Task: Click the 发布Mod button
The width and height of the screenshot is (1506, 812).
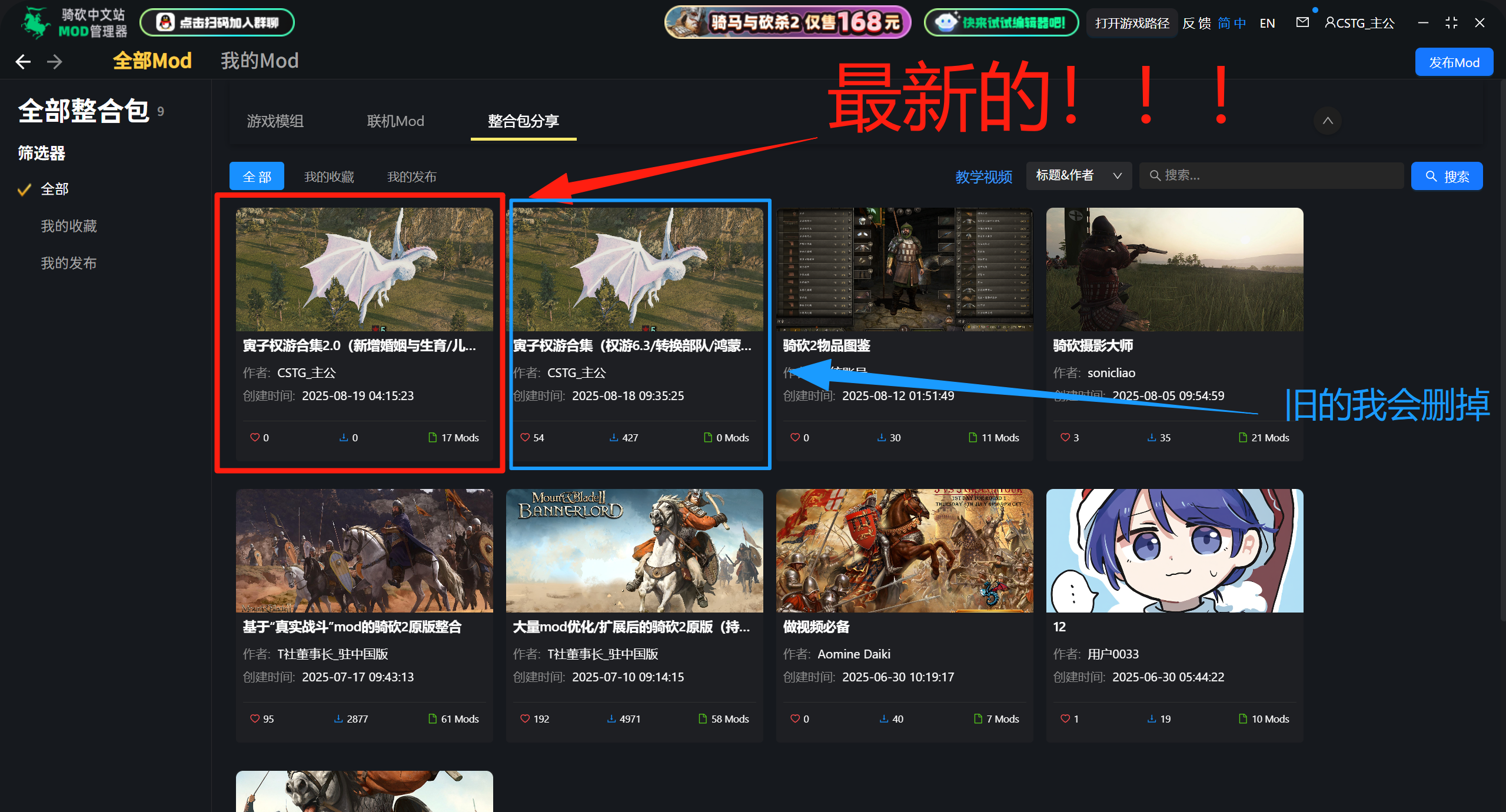Action: coord(1454,62)
